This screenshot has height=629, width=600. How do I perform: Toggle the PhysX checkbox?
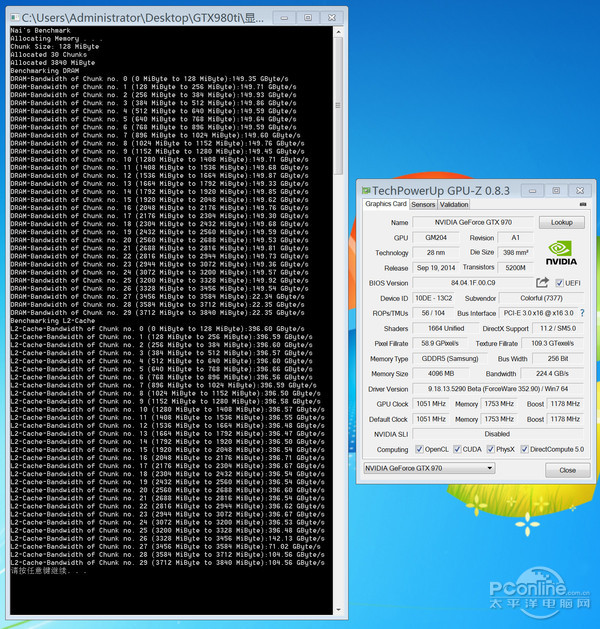pyautogui.click(x=491, y=449)
